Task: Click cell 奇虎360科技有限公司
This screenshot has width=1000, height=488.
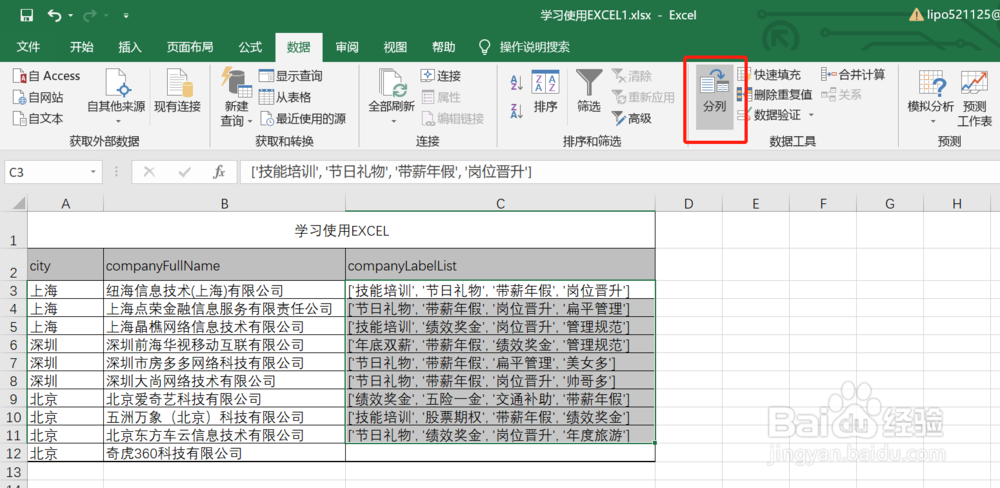Action: click(224, 454)
